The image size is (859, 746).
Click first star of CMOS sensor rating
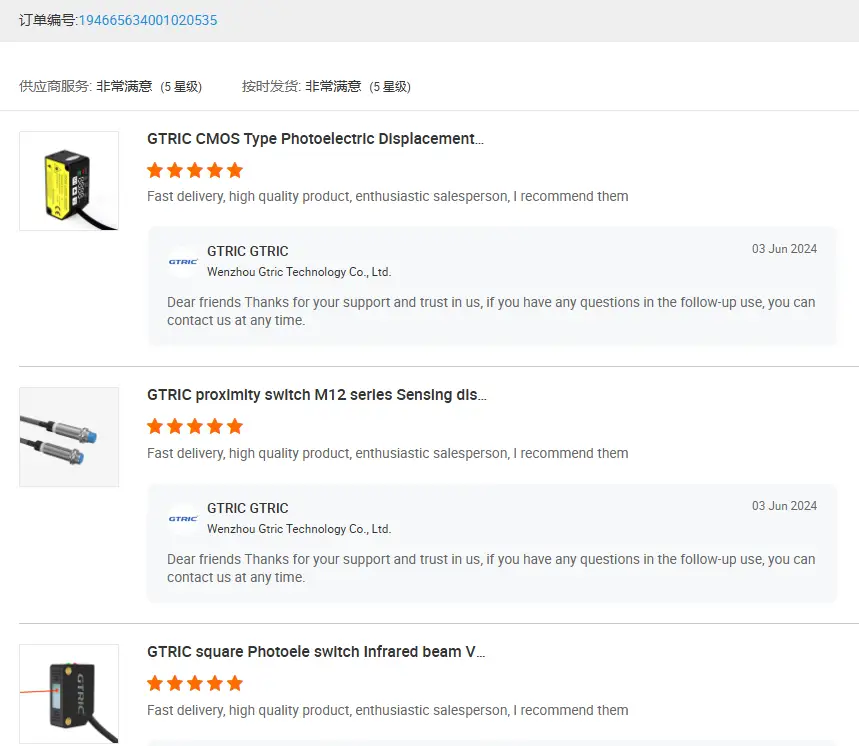[x=155, y=170]
